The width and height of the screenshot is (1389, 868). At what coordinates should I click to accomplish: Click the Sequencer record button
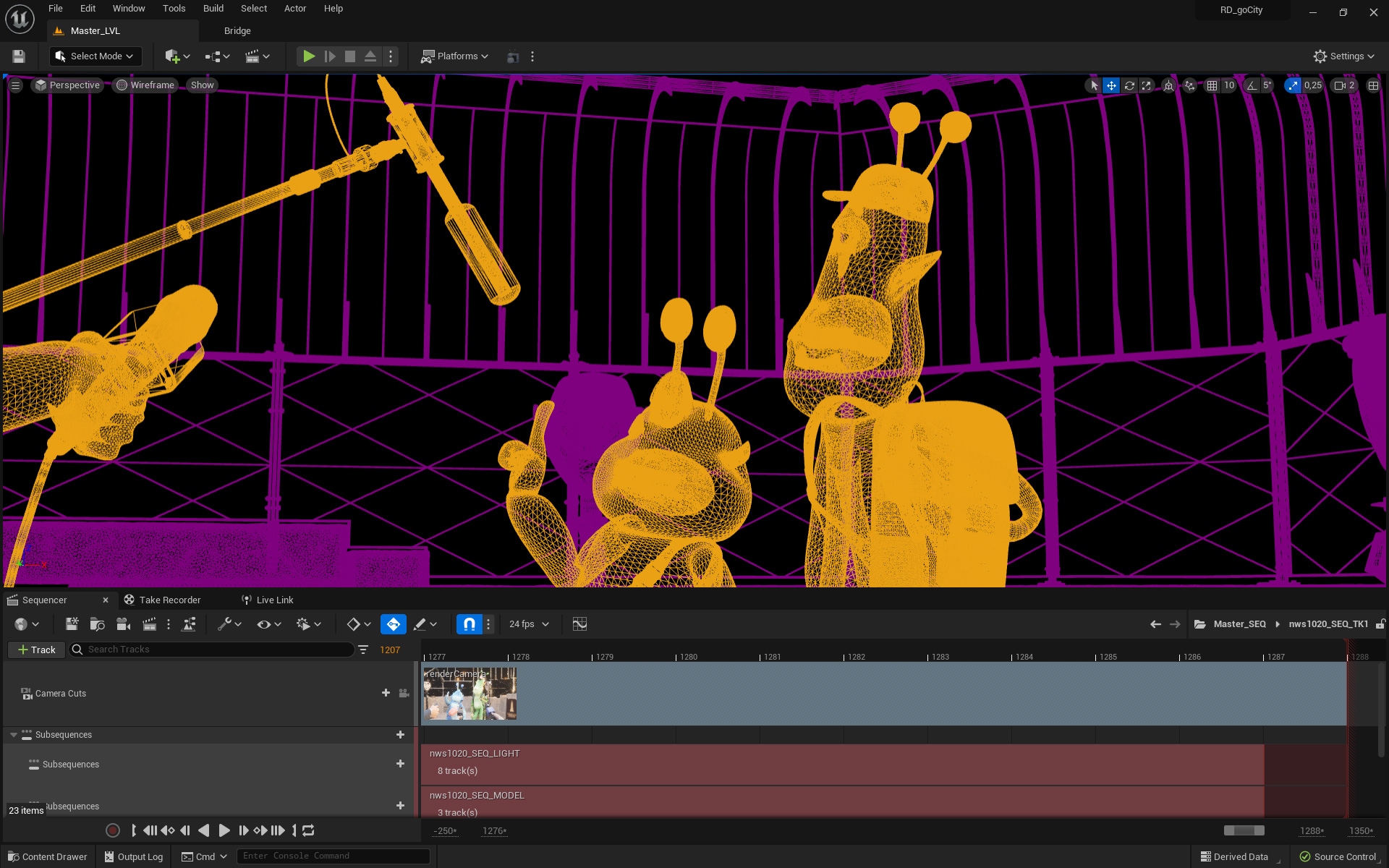pyautogui.click(x=112, y=830)
